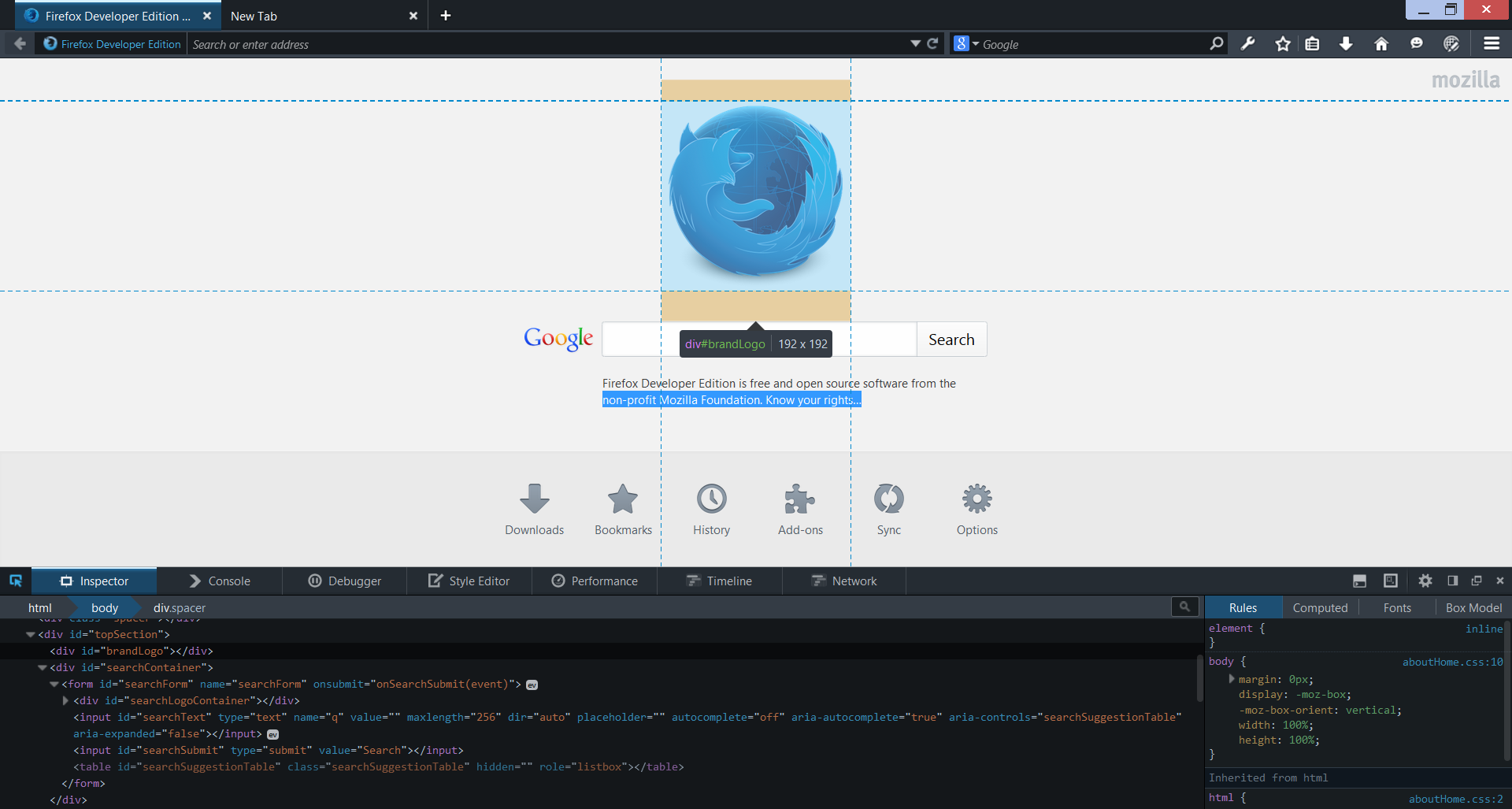The height and width of the screenshot is (809, 1512).
Task: Go to the home page icon
Action: point(1381,44)
